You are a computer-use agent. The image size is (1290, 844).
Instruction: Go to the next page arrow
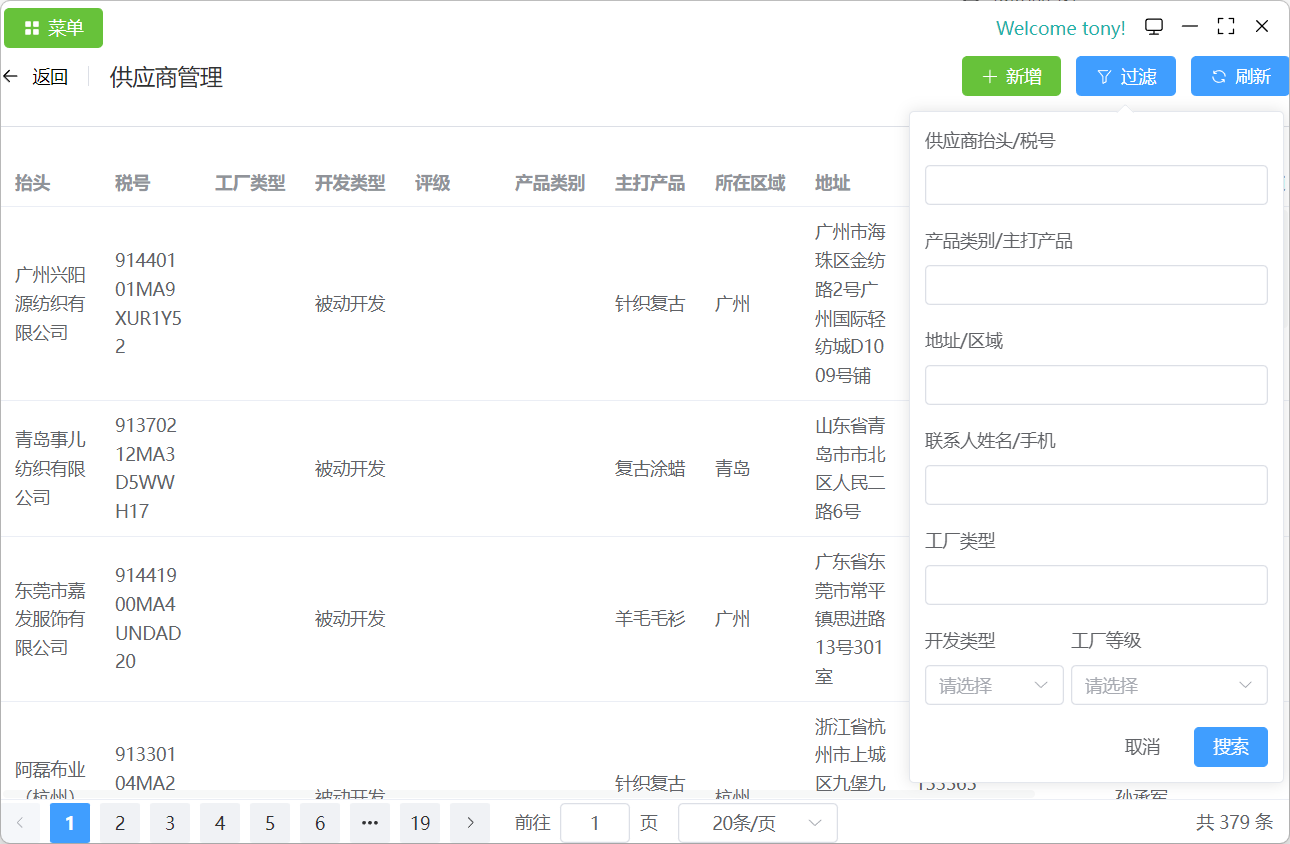tap(470, 823)
